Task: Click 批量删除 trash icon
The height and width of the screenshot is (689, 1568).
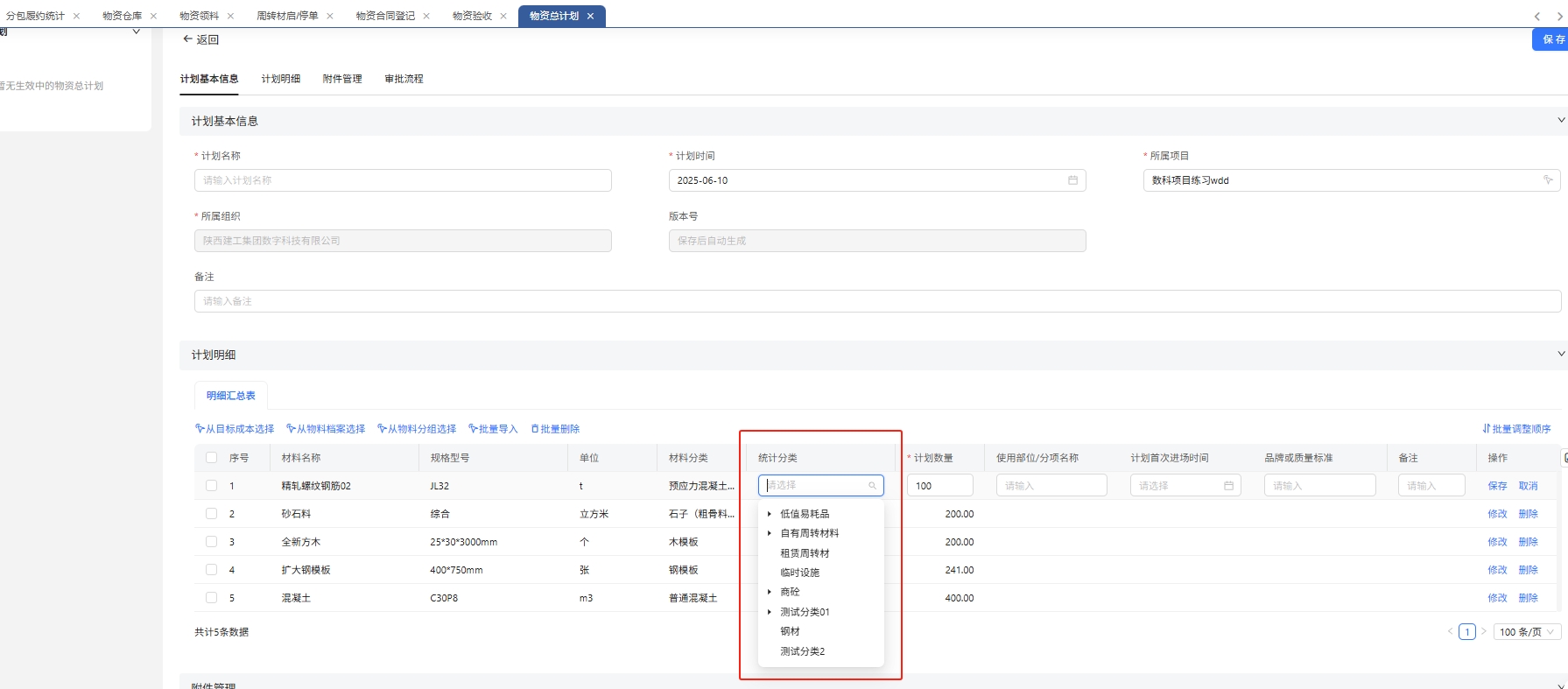Action: (x=535, y=429)
